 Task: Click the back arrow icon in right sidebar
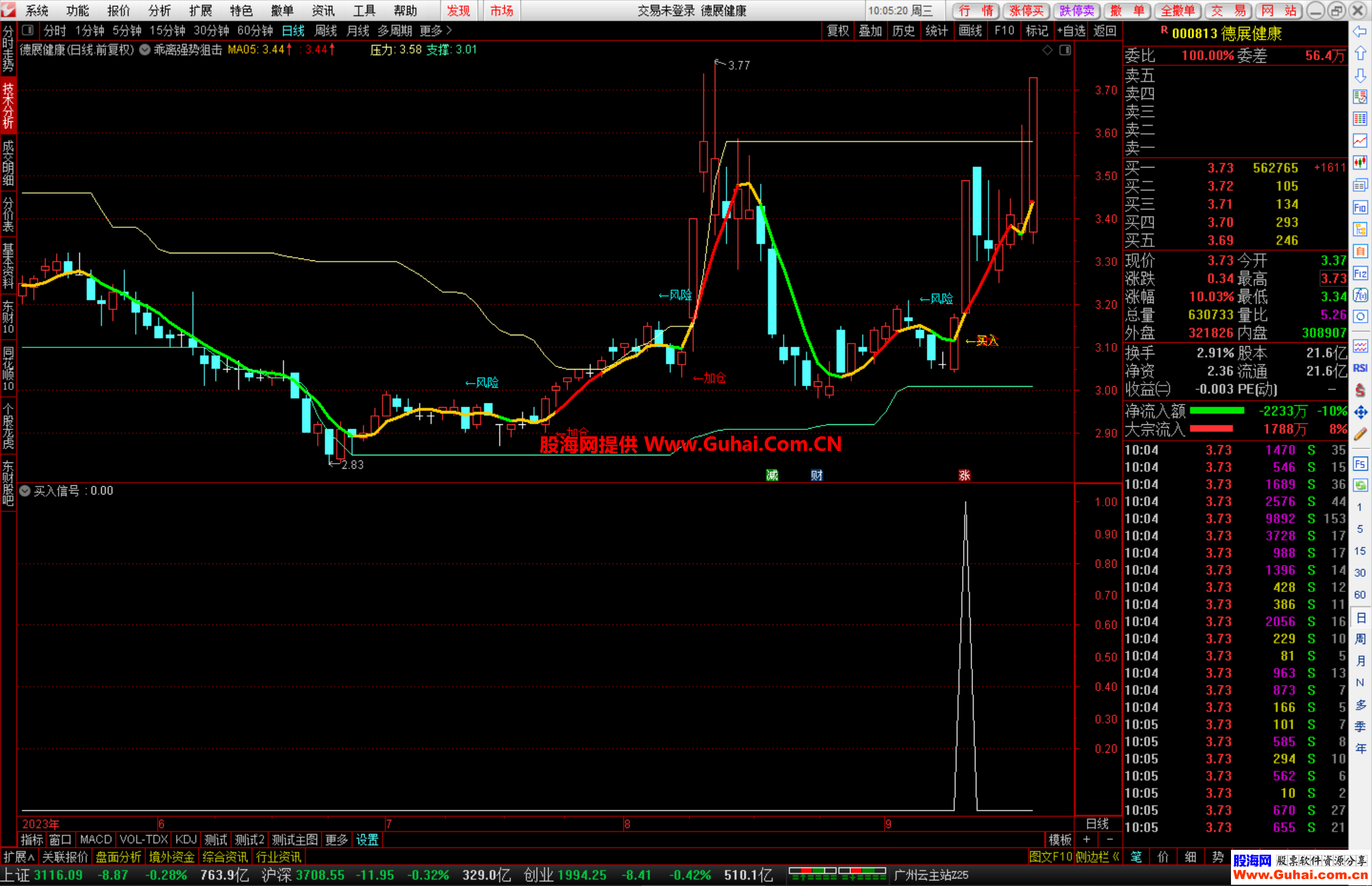(1360, 31)
